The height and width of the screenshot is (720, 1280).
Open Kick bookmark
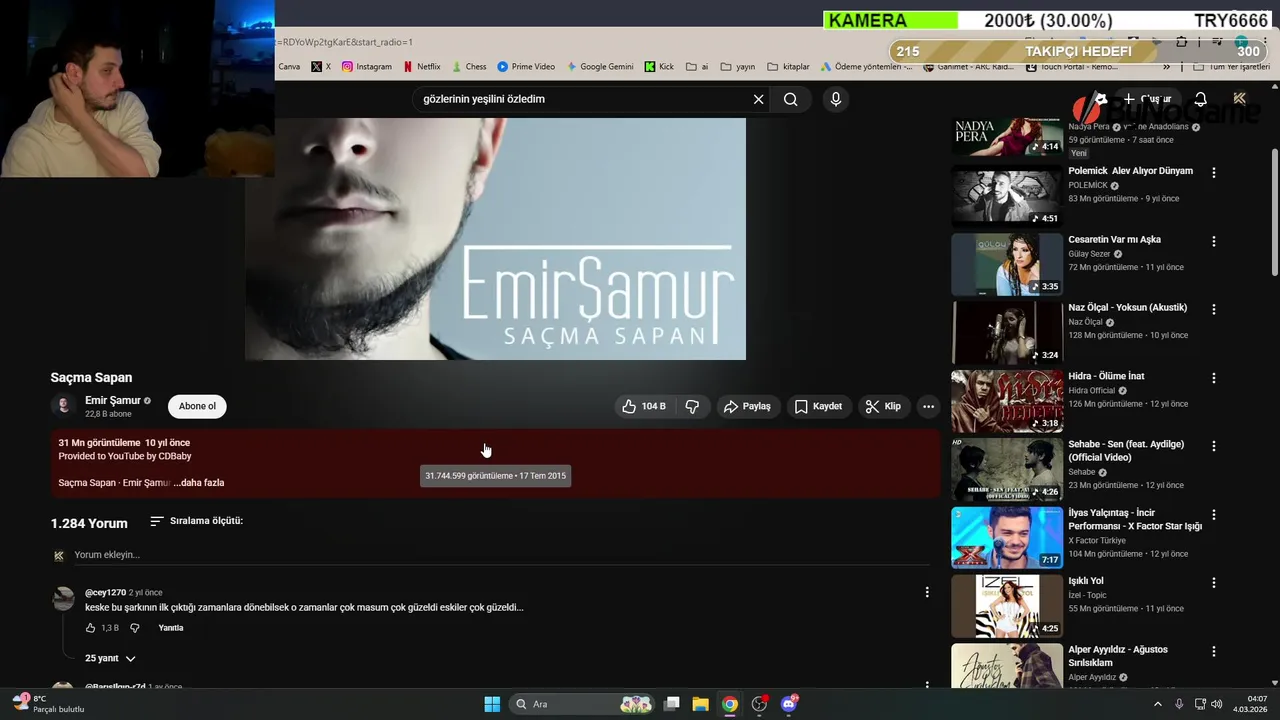pyautogui.click(x=659, y=67)
